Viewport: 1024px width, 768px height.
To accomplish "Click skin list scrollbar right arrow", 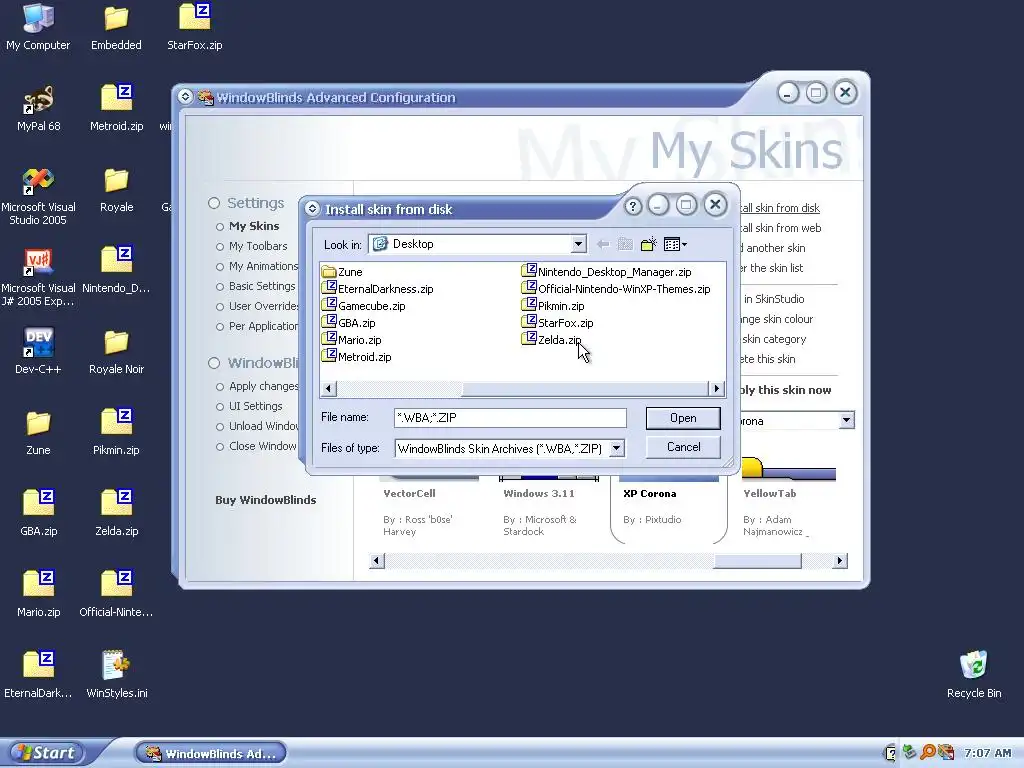I will coord(840,560).
